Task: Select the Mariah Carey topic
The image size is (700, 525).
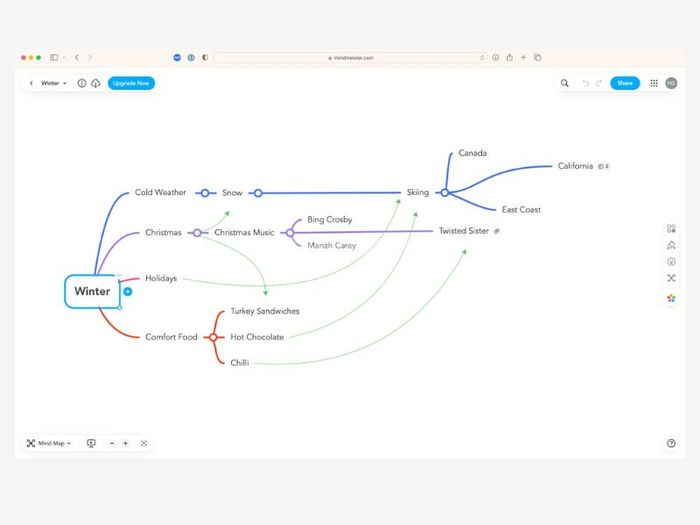Action: point(332,246)
